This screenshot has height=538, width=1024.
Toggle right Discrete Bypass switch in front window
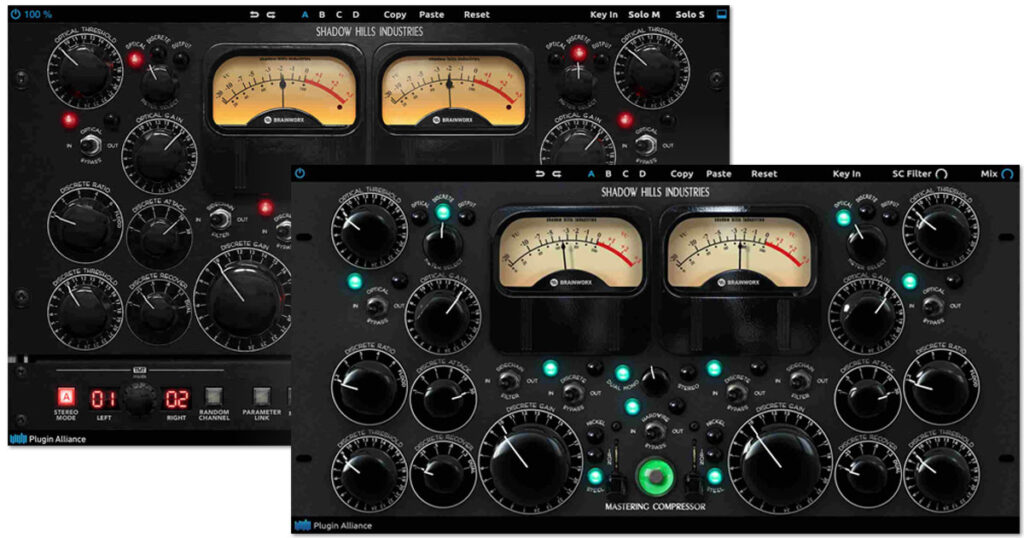click(737, 393)
